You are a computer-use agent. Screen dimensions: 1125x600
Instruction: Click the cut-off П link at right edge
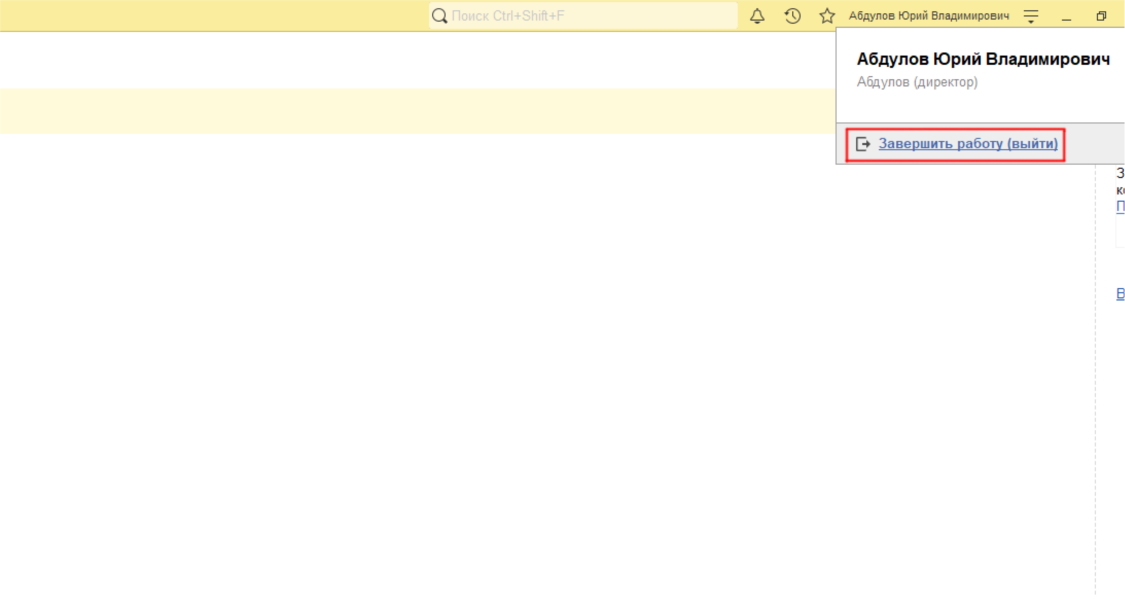coord(1120,207)
